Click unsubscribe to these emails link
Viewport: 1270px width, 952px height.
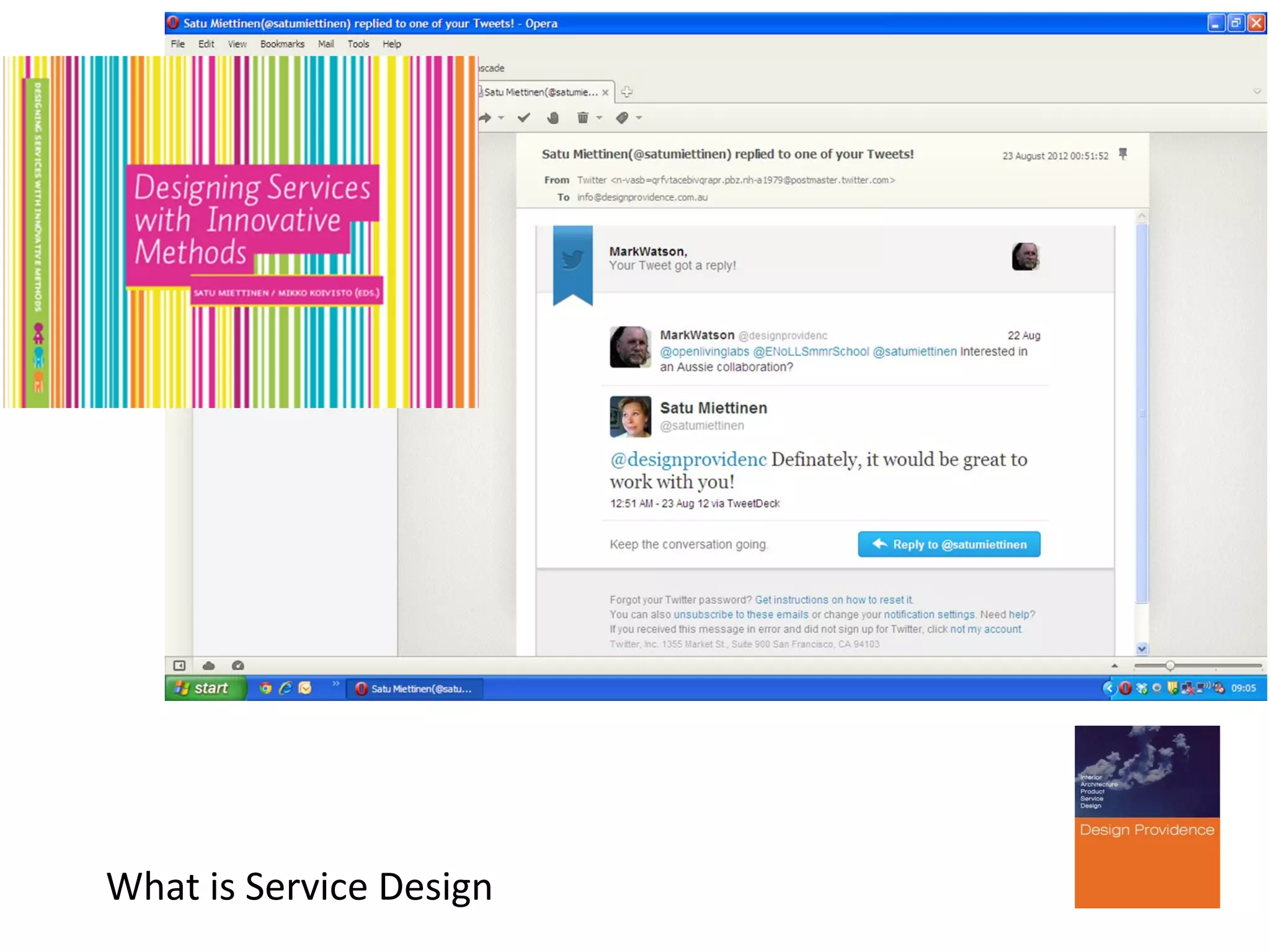pyautogui.click(x=741, y=615)
